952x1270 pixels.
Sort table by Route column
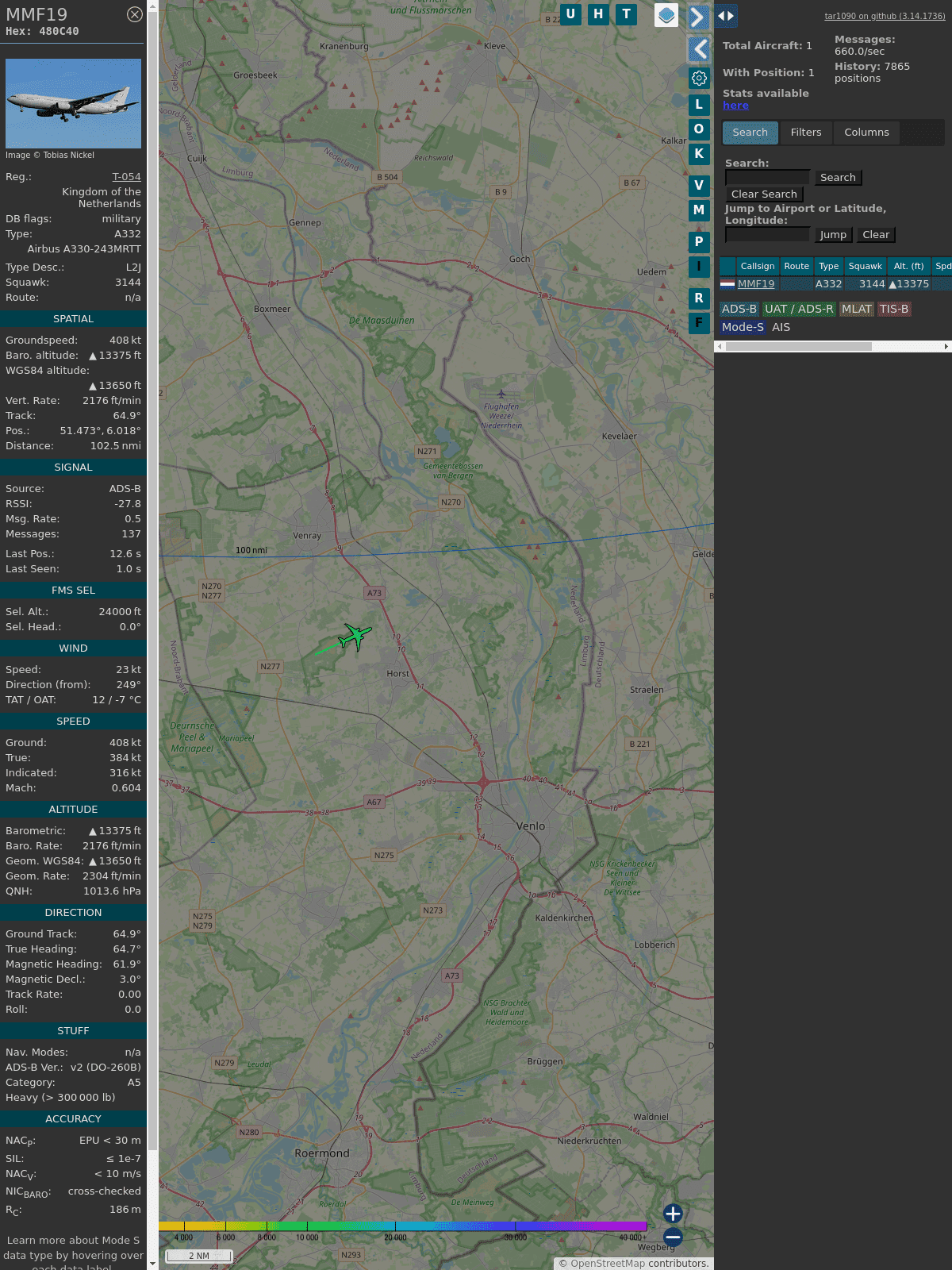[x=797, y=267]
